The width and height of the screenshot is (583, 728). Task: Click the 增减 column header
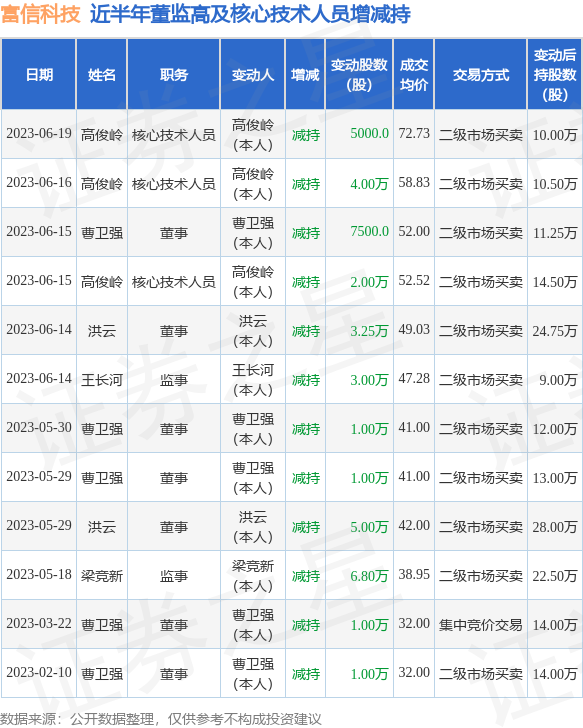305,74
